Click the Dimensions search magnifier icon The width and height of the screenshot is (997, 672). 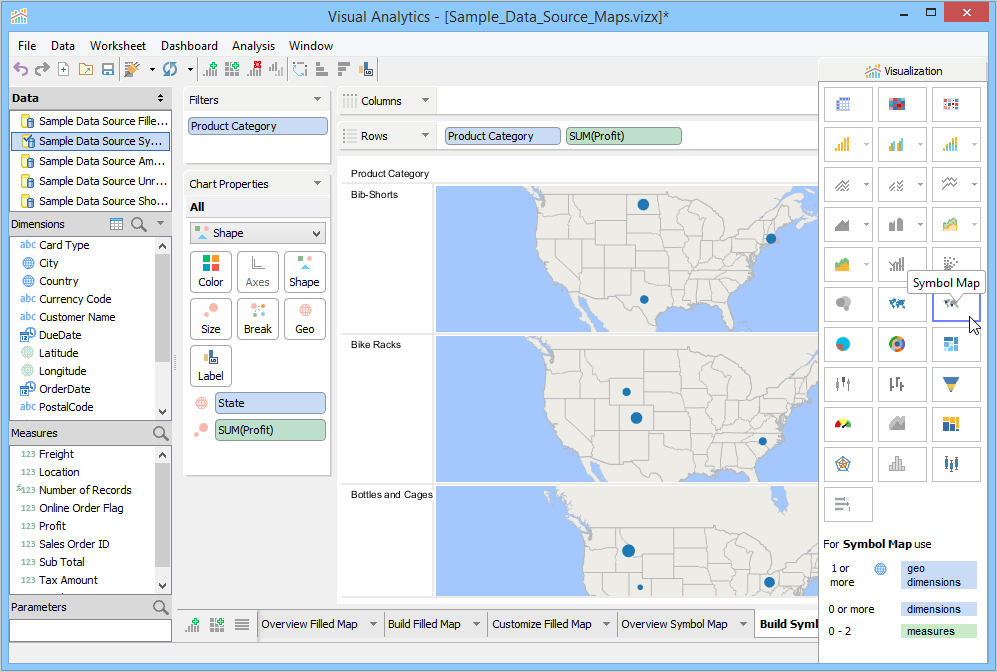(139, 224)
